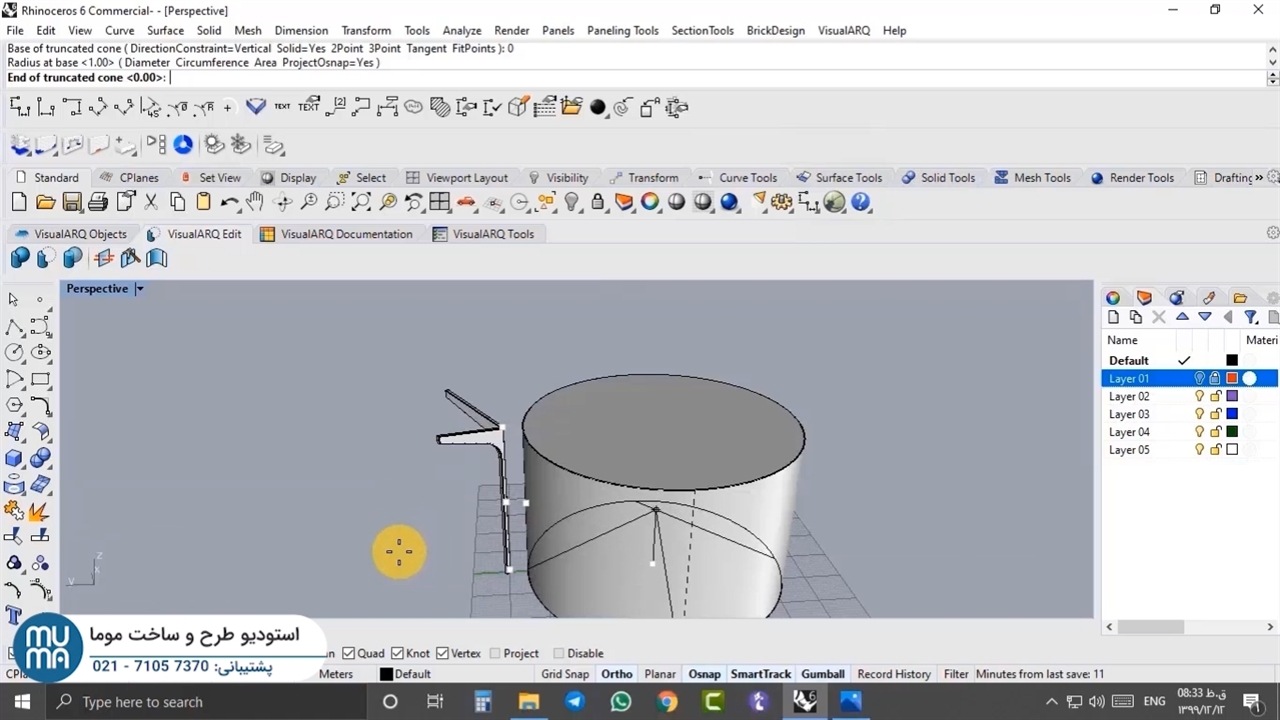This screenshot has width=1280, height=720.
Task: Change Layer 02 purple color swatch
Action: [x=1232, y=396]
